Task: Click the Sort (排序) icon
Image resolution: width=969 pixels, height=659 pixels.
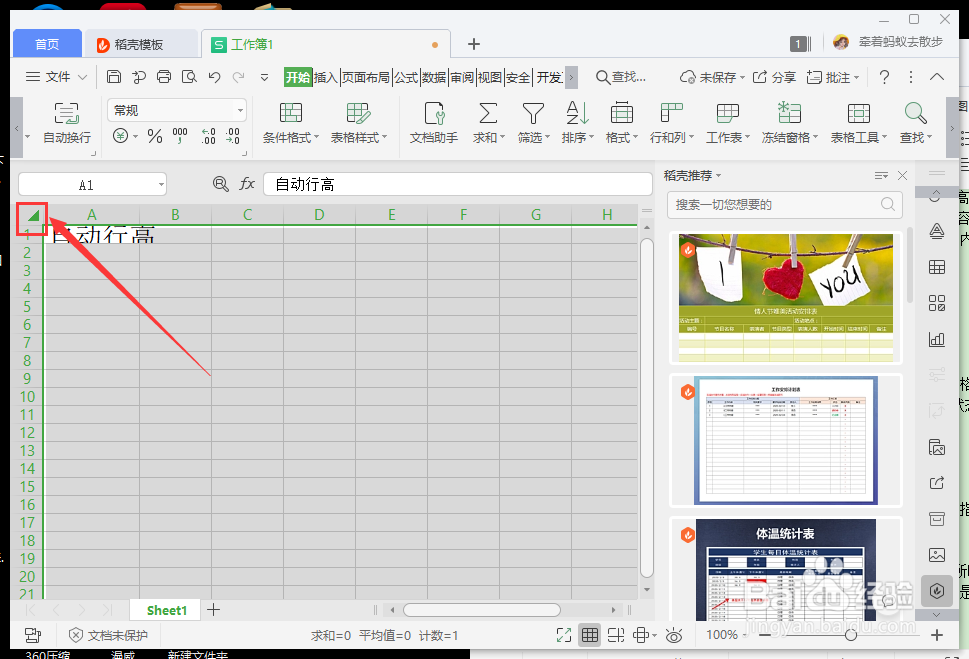Action: coord(577,113)
